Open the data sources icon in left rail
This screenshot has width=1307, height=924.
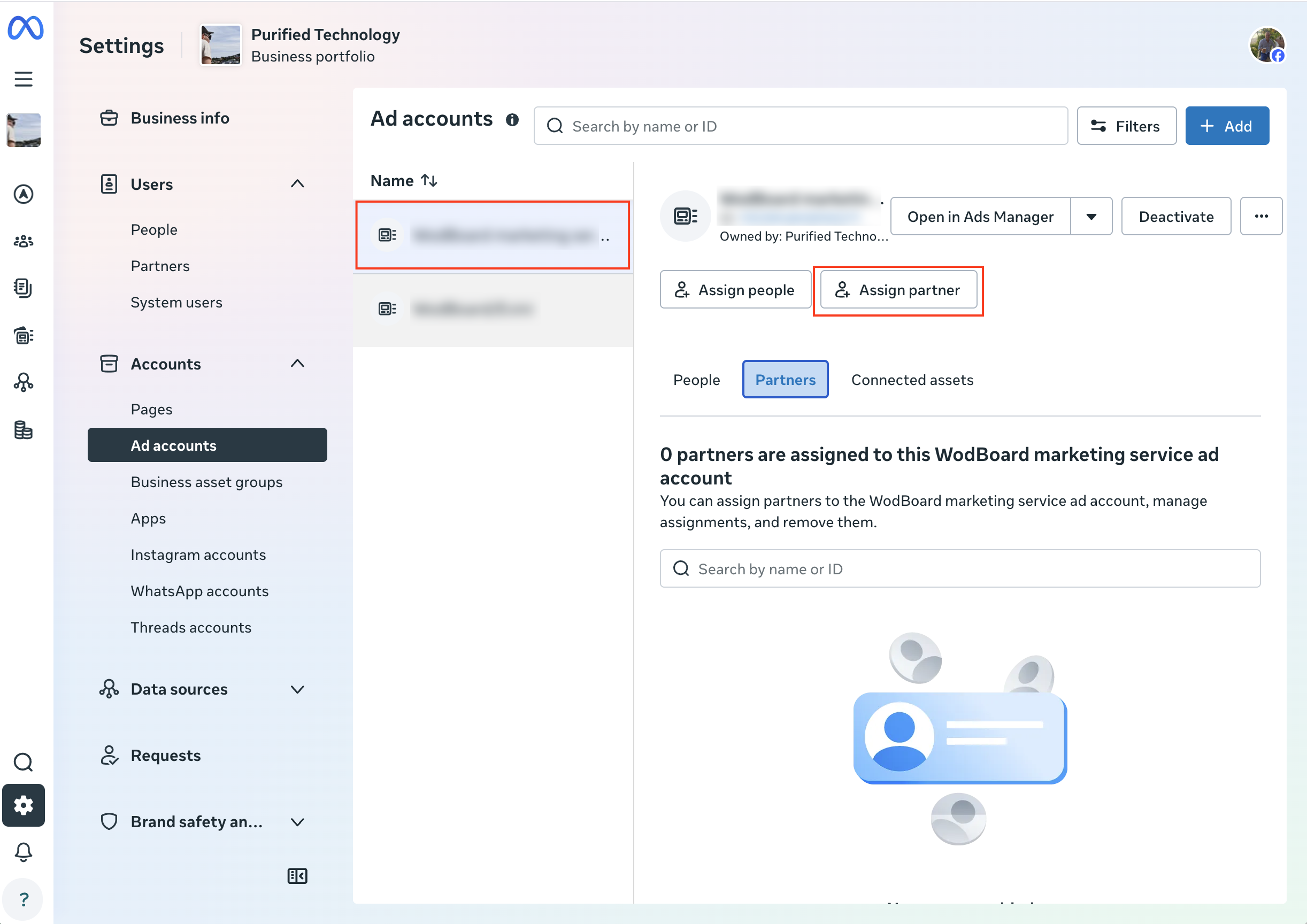(x=24, y=382)
